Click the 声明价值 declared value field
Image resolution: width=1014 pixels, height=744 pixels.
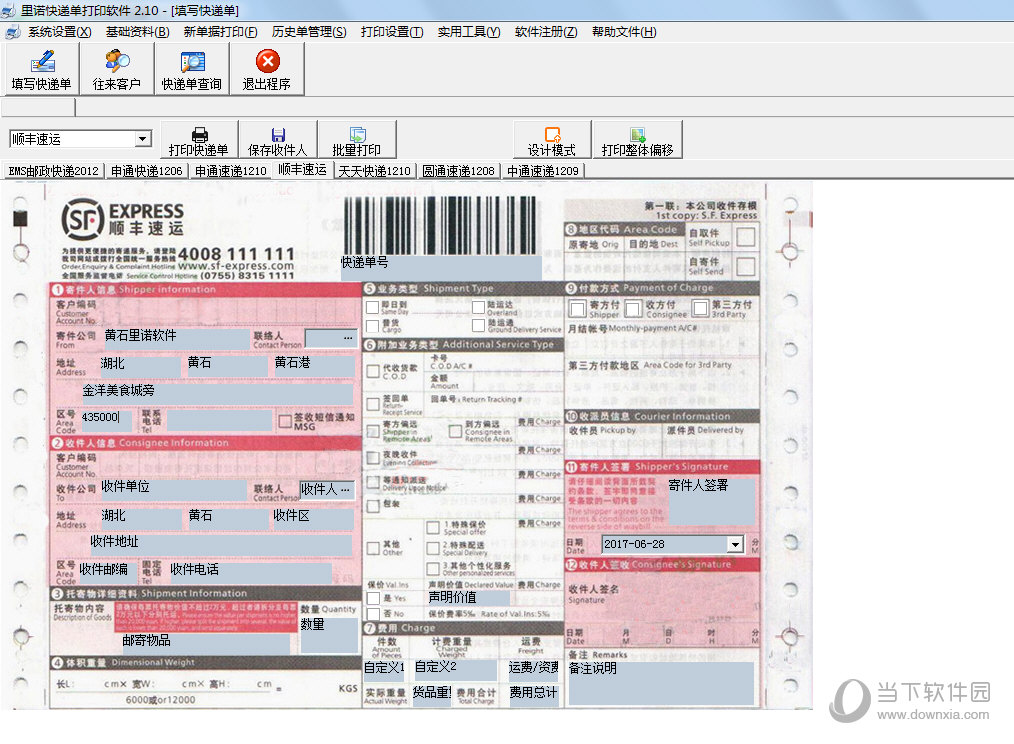click(468, 598)
